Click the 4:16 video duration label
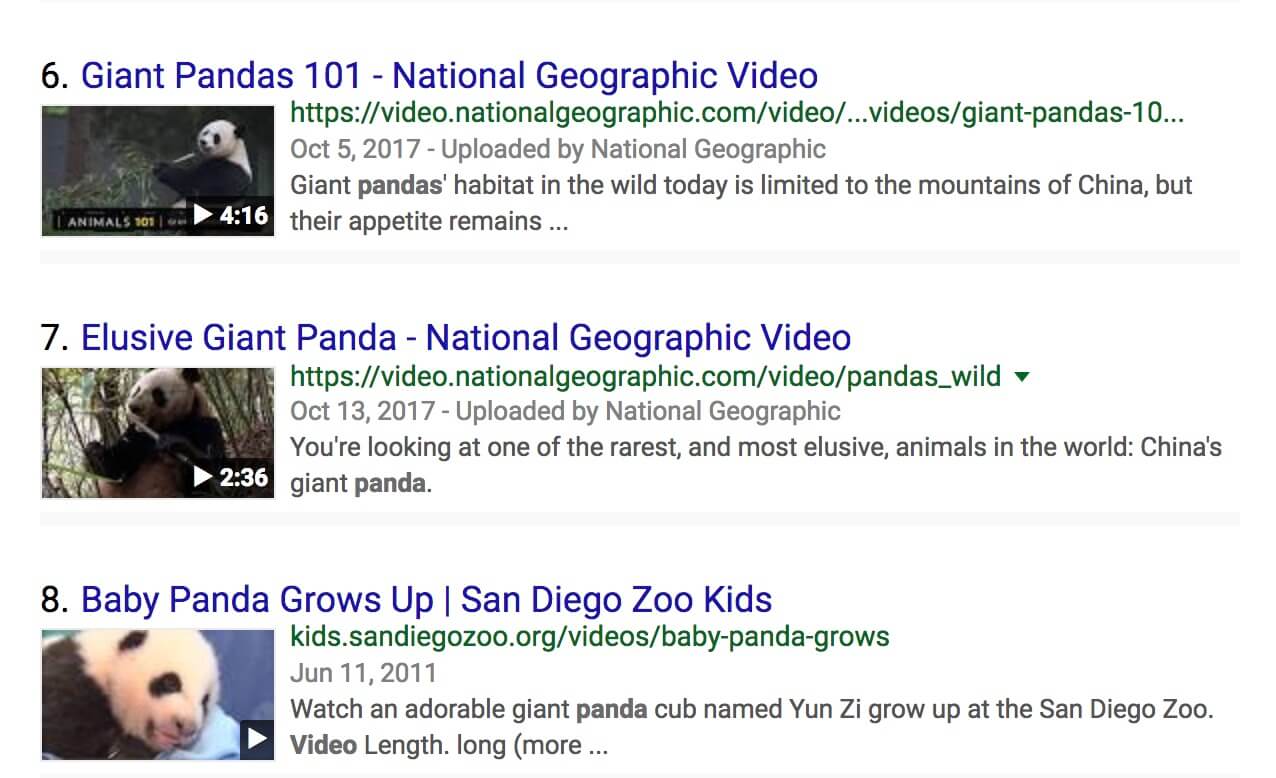 pos(243,215)
